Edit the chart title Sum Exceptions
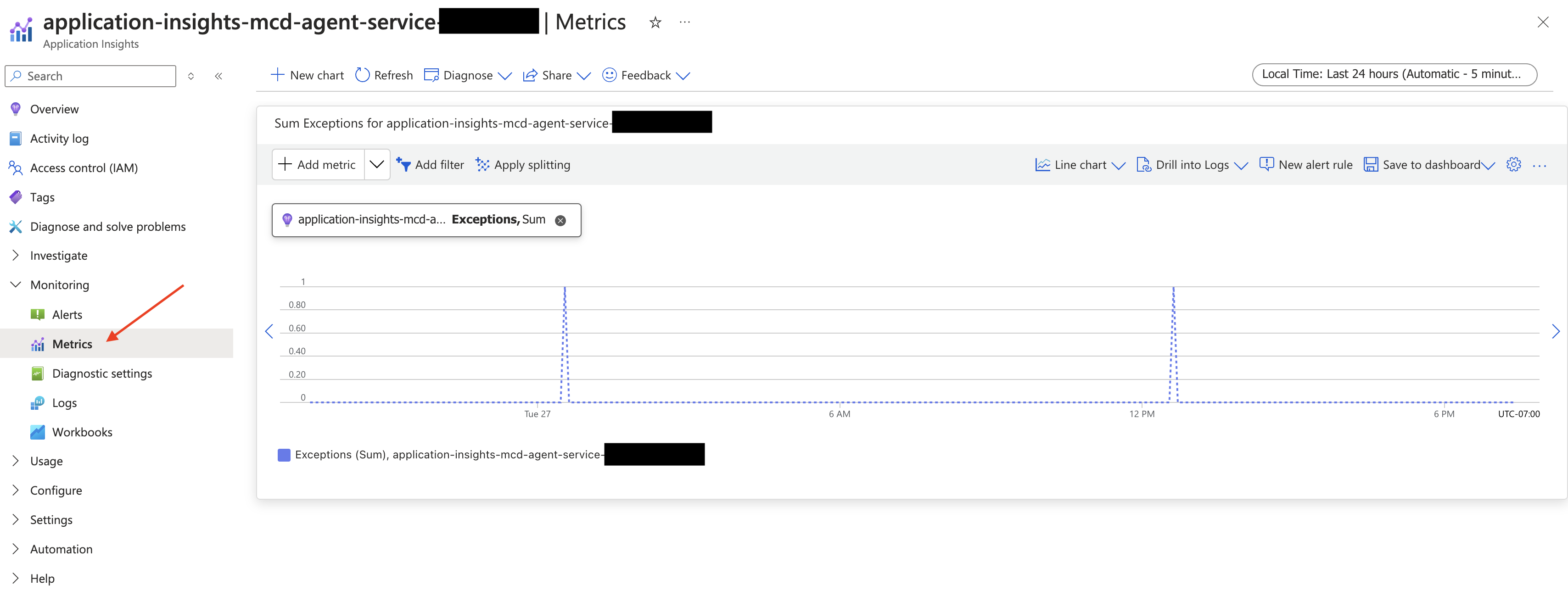This screenshot has height=591, width=1568. click(493, 123)
